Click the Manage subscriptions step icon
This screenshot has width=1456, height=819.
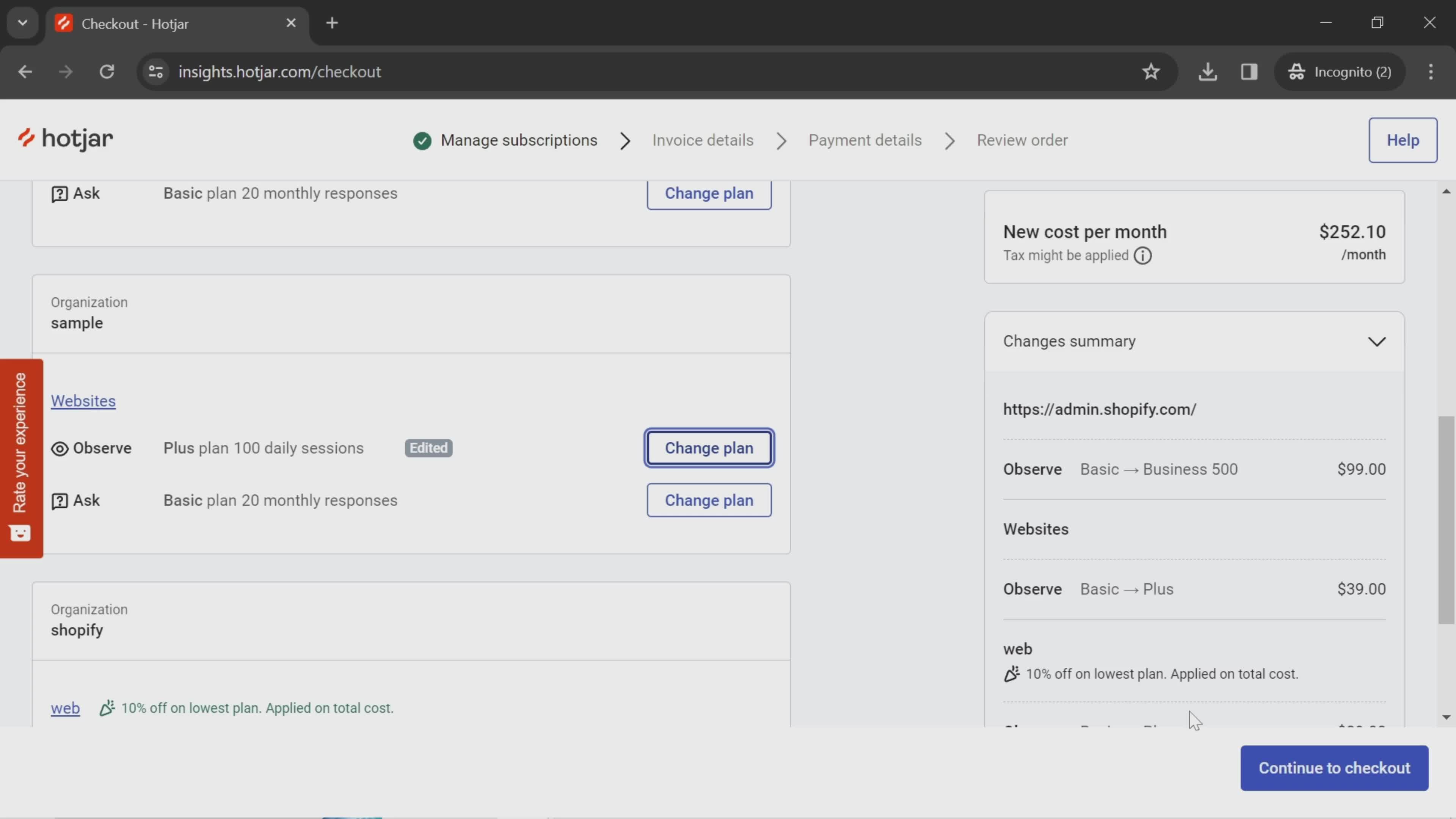pyautogui.click(x=422, y=140)
